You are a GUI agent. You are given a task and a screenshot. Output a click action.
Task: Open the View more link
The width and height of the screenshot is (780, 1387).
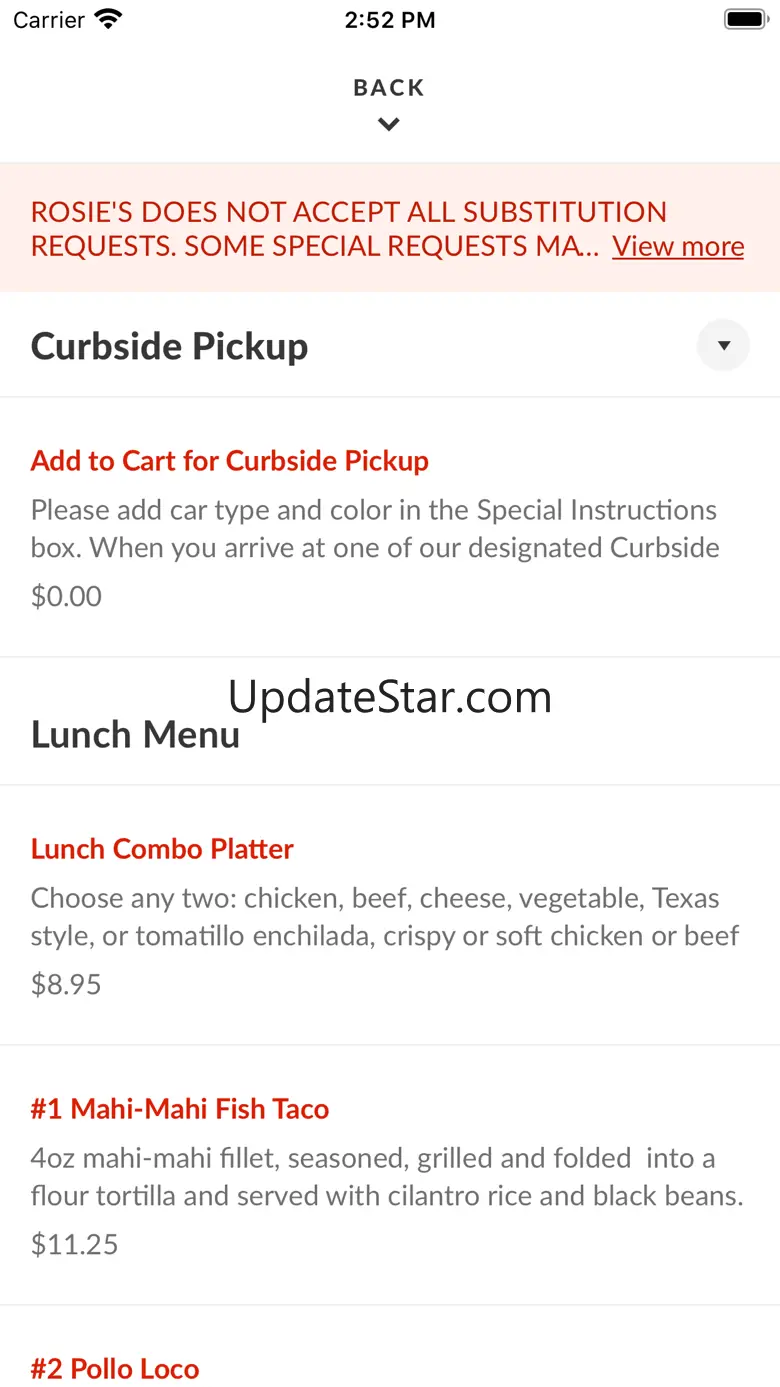pyautogui.click(x=678, y=246)
